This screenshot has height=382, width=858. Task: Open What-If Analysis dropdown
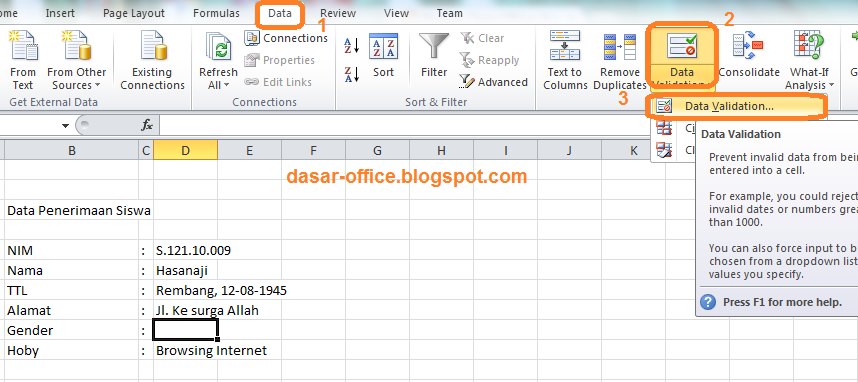809,60
